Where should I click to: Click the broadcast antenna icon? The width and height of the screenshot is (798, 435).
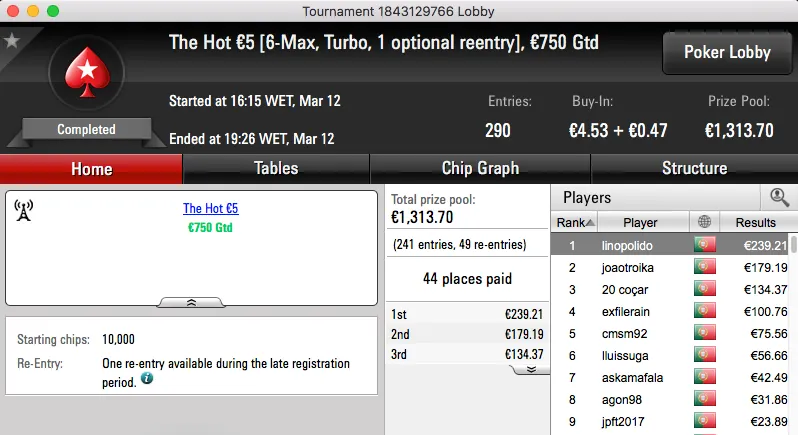tap(24, 210)
